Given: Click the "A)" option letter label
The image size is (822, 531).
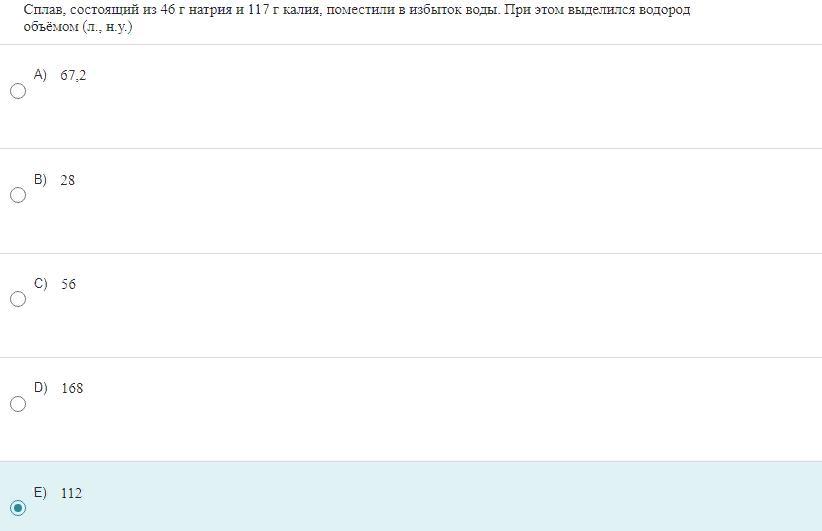Looking at the screenshot, I should (40, 74).
